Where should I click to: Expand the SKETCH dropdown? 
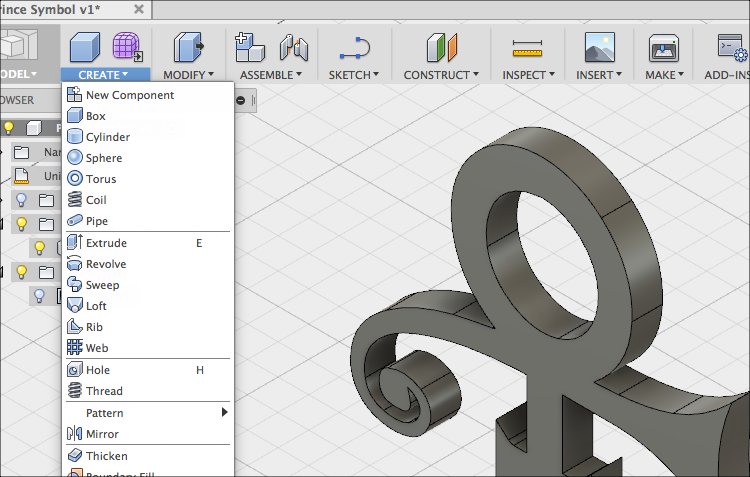354,75
